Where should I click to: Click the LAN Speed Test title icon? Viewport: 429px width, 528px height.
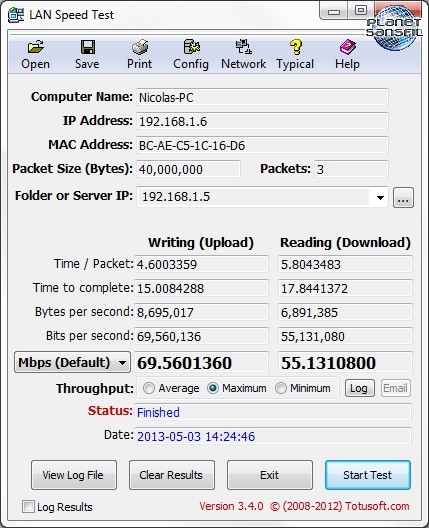(16, 15)
